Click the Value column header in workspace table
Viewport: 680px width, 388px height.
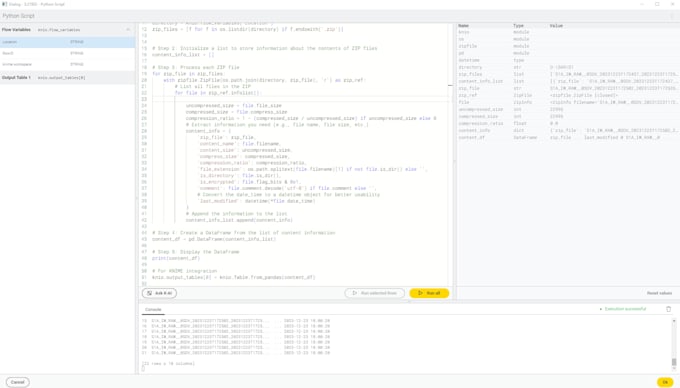coord(556,26)
